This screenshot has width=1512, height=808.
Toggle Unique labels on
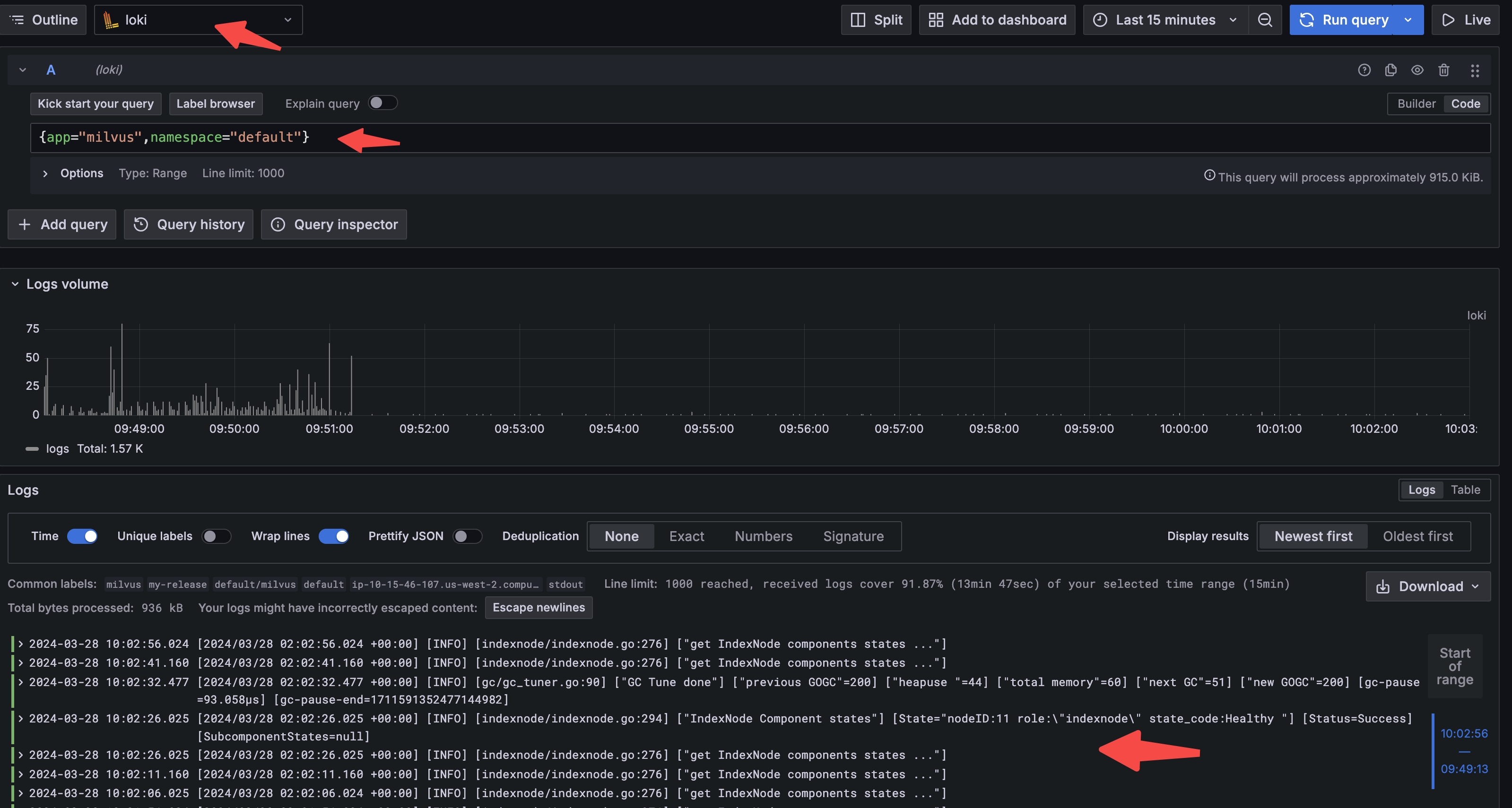click(x=216, y=536)
